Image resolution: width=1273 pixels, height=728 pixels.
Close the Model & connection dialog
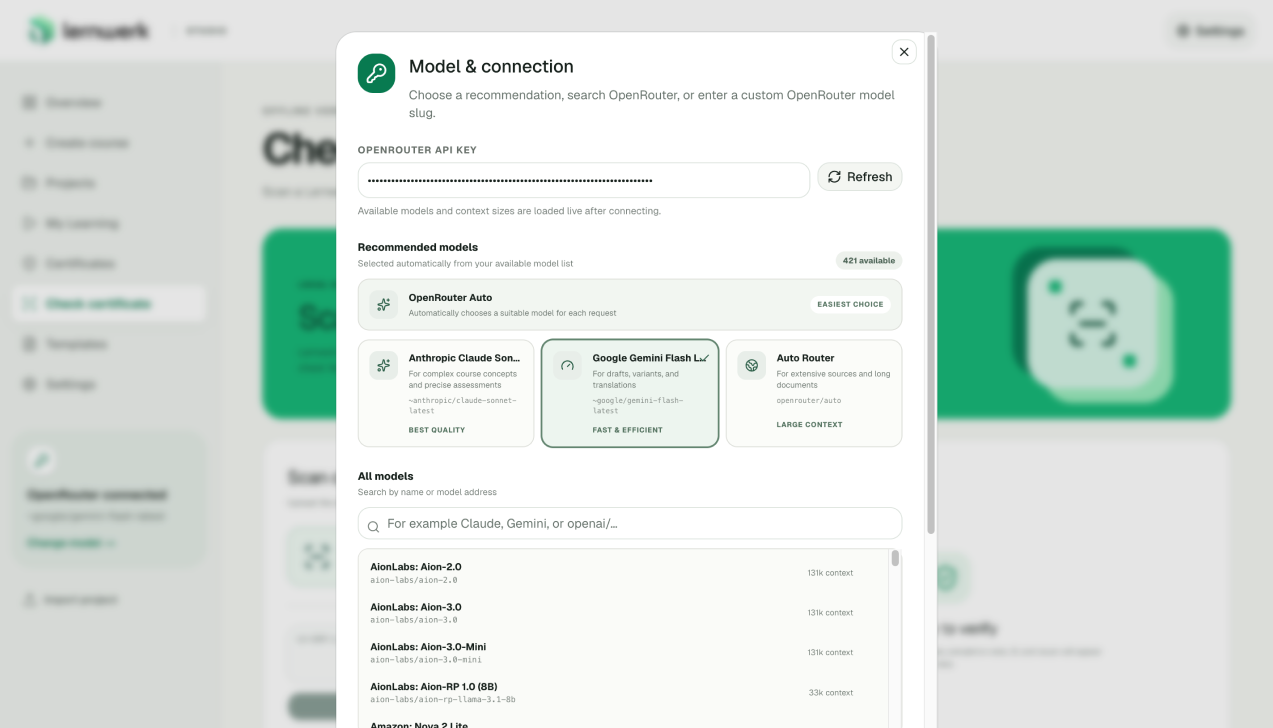(904, 52)
